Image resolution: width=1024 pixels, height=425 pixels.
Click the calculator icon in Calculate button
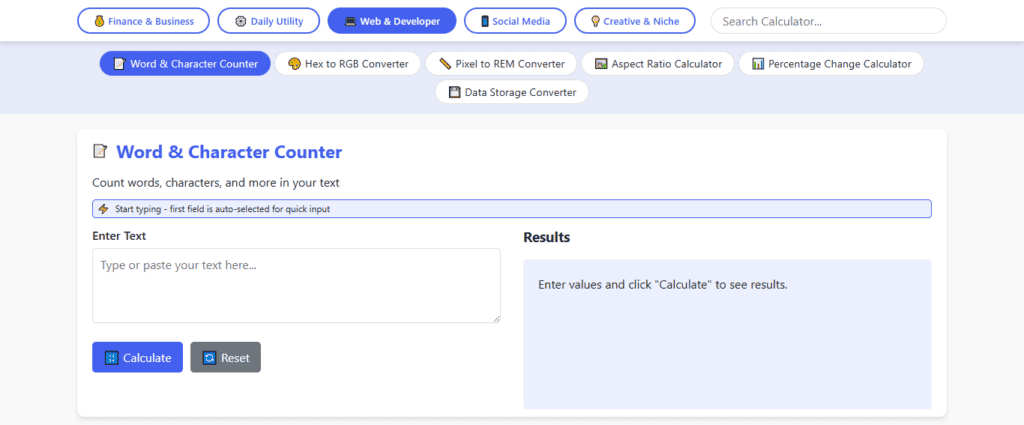[x=111, y=358]
